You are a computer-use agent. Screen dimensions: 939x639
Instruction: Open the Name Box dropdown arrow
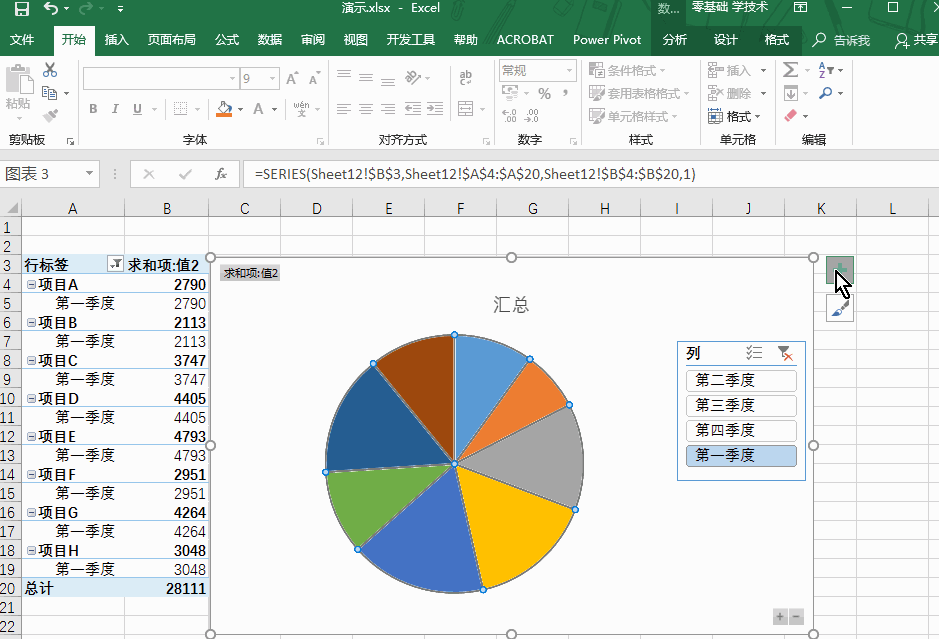pos(89,174)
